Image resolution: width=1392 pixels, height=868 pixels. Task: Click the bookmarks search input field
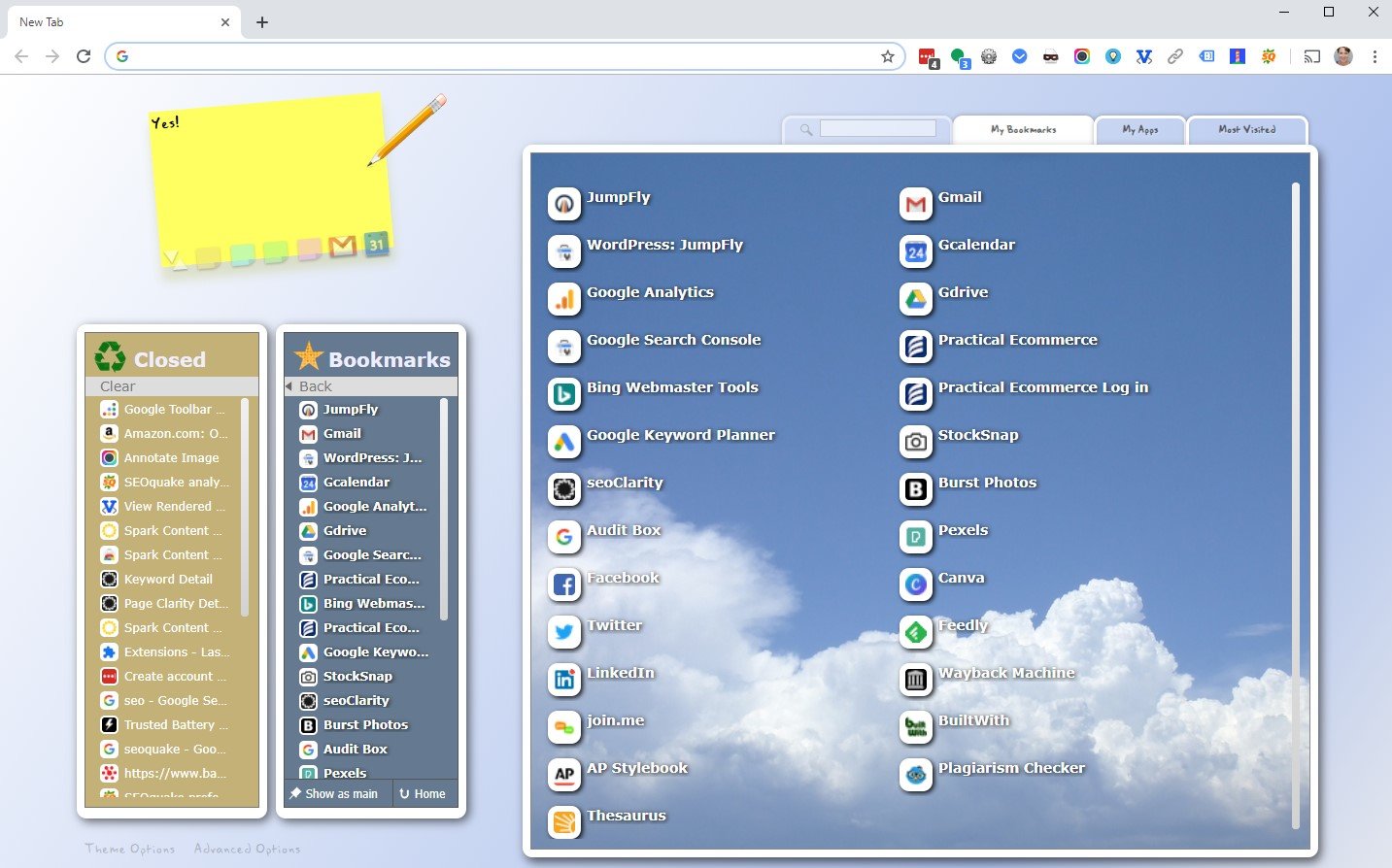point(878,128)
